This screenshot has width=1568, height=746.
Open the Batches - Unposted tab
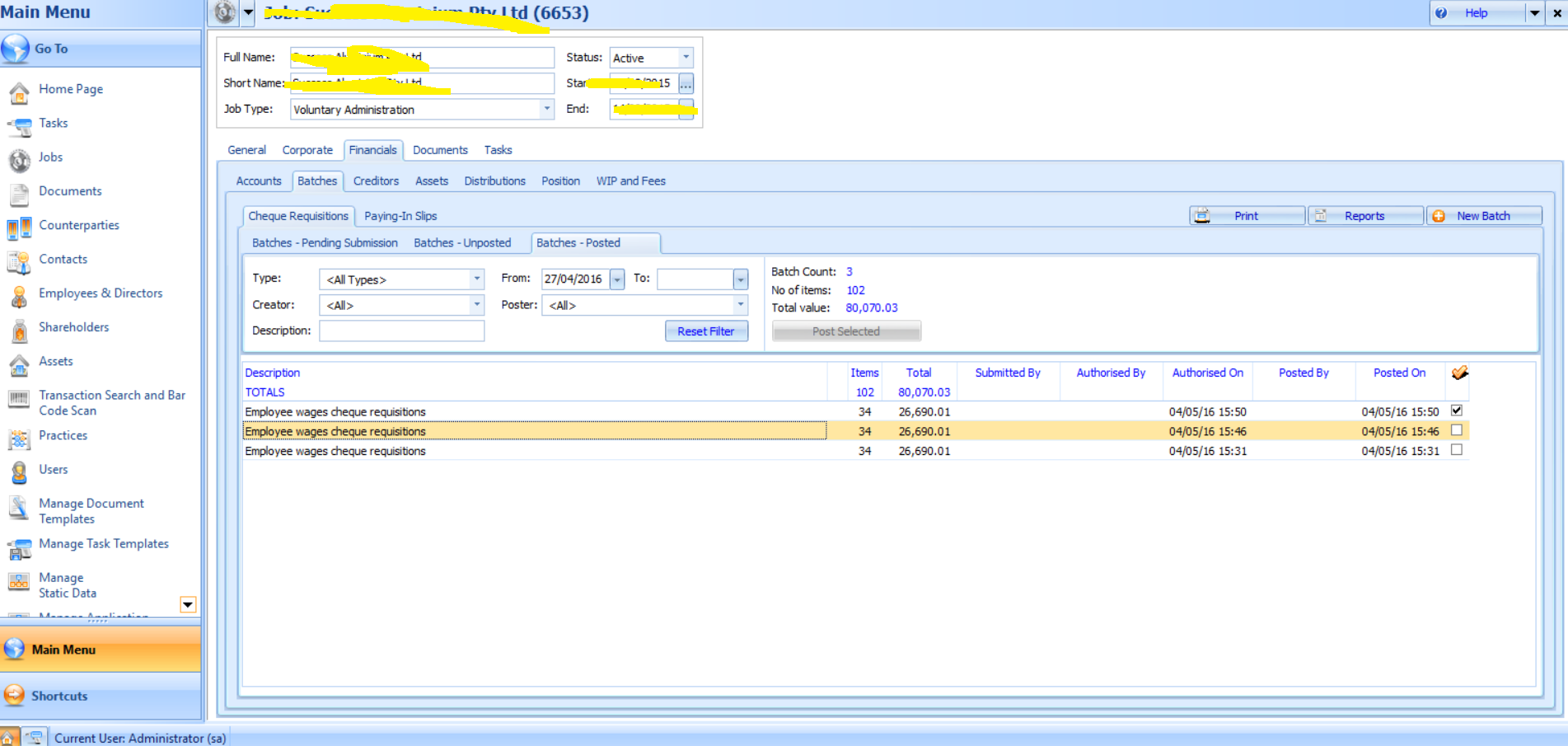tap(462, 243)
